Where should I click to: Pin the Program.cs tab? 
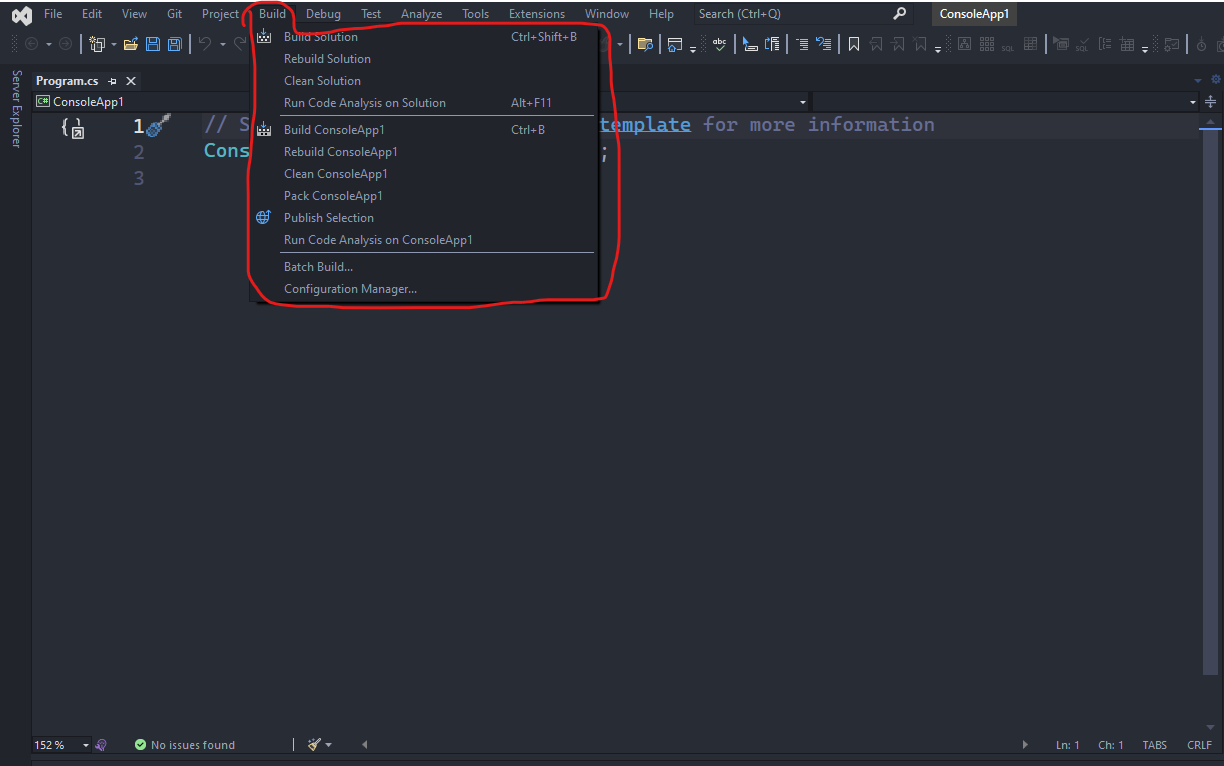tap(112, 81)
